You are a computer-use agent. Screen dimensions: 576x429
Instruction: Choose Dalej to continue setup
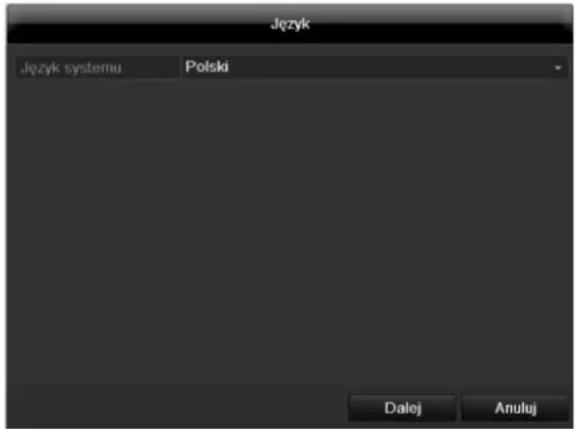(x=403, y=408)
